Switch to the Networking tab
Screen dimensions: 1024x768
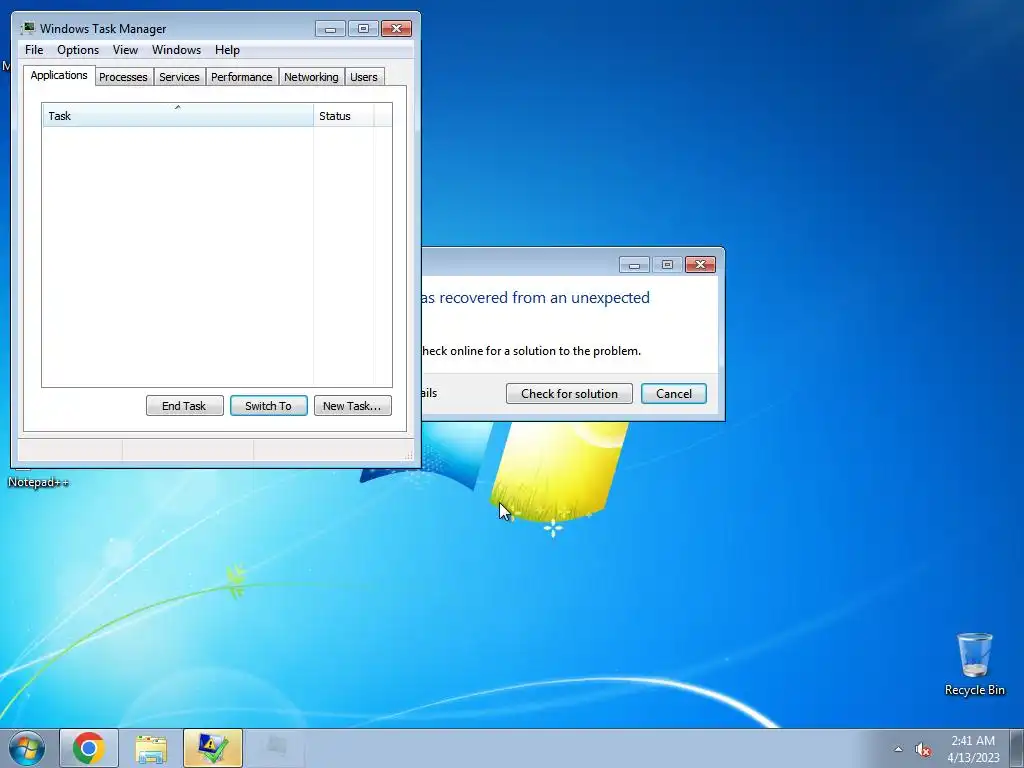point(311,77)
